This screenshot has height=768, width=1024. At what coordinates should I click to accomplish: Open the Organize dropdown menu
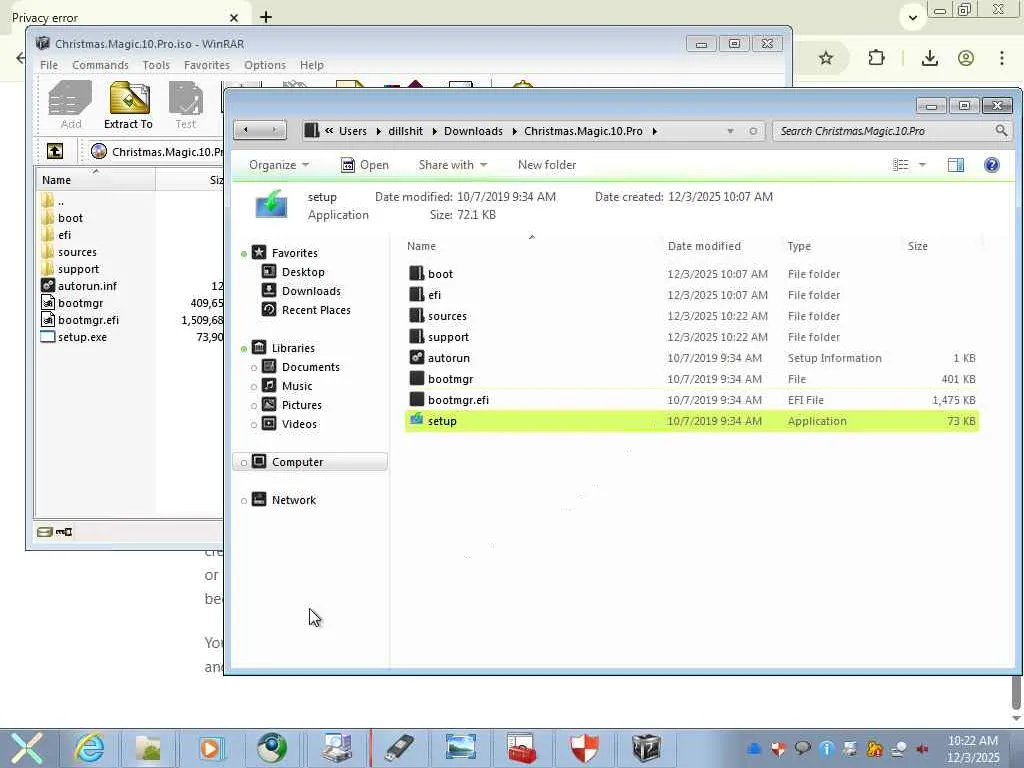279,165
